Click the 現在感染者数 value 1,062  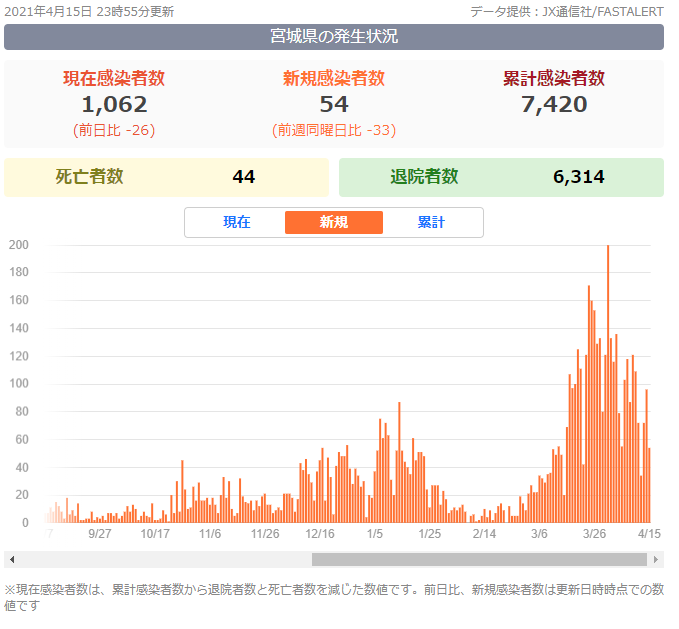coord(114,104)
